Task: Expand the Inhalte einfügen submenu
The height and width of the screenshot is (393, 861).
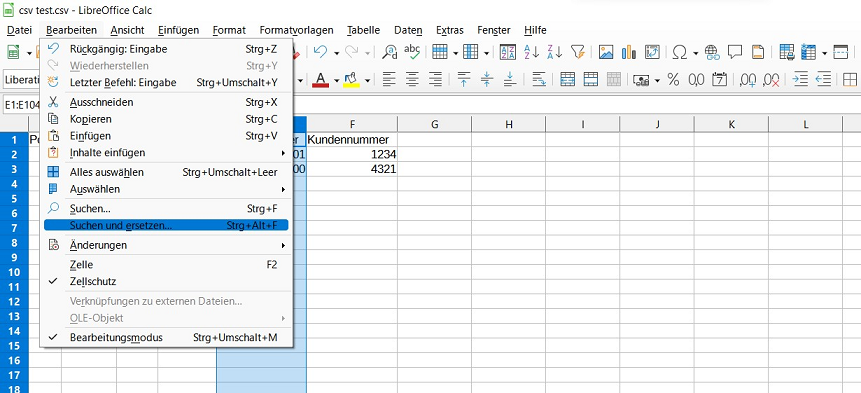Action: click(x=166, y=153)
